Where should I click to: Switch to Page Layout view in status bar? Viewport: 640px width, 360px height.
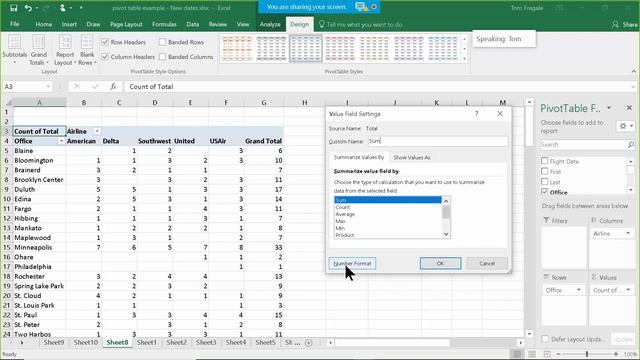(532, 354)
